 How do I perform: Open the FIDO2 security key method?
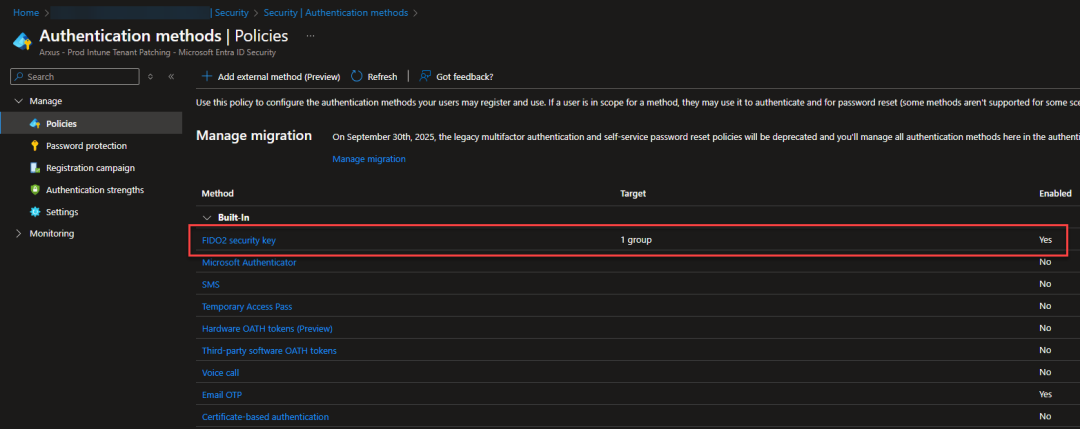[239, 240]
